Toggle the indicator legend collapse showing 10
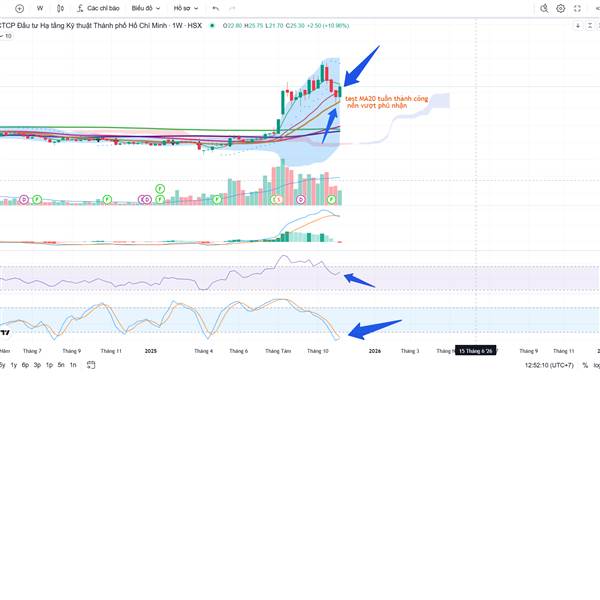 [6, 36]
